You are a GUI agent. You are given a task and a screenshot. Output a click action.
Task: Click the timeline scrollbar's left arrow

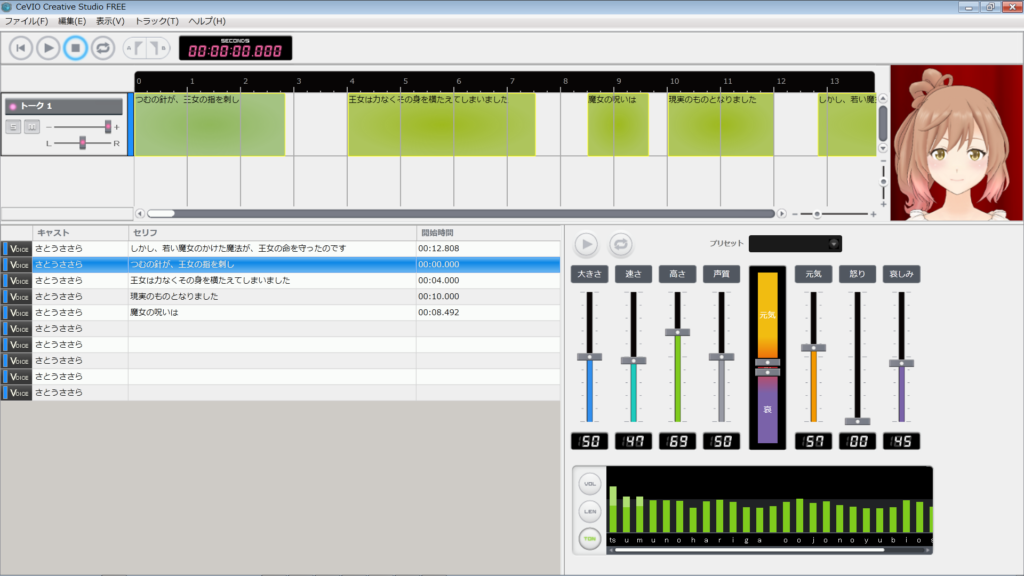click(x=140, y=214)
